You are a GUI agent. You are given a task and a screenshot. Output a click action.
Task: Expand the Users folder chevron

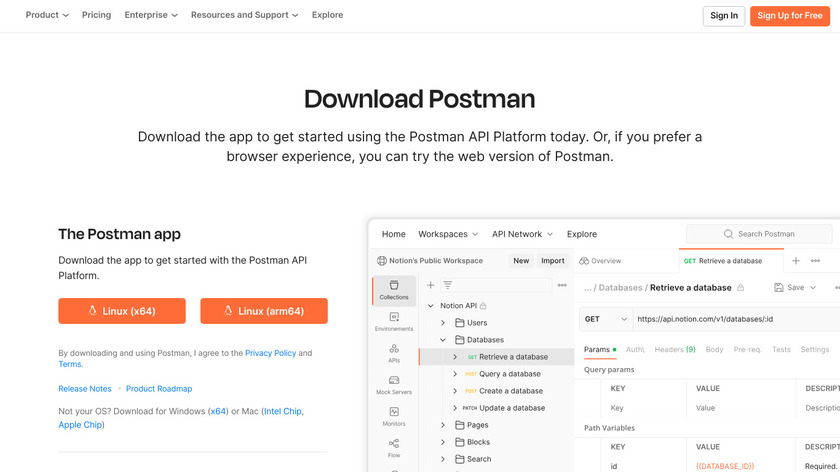click(442, 323)
